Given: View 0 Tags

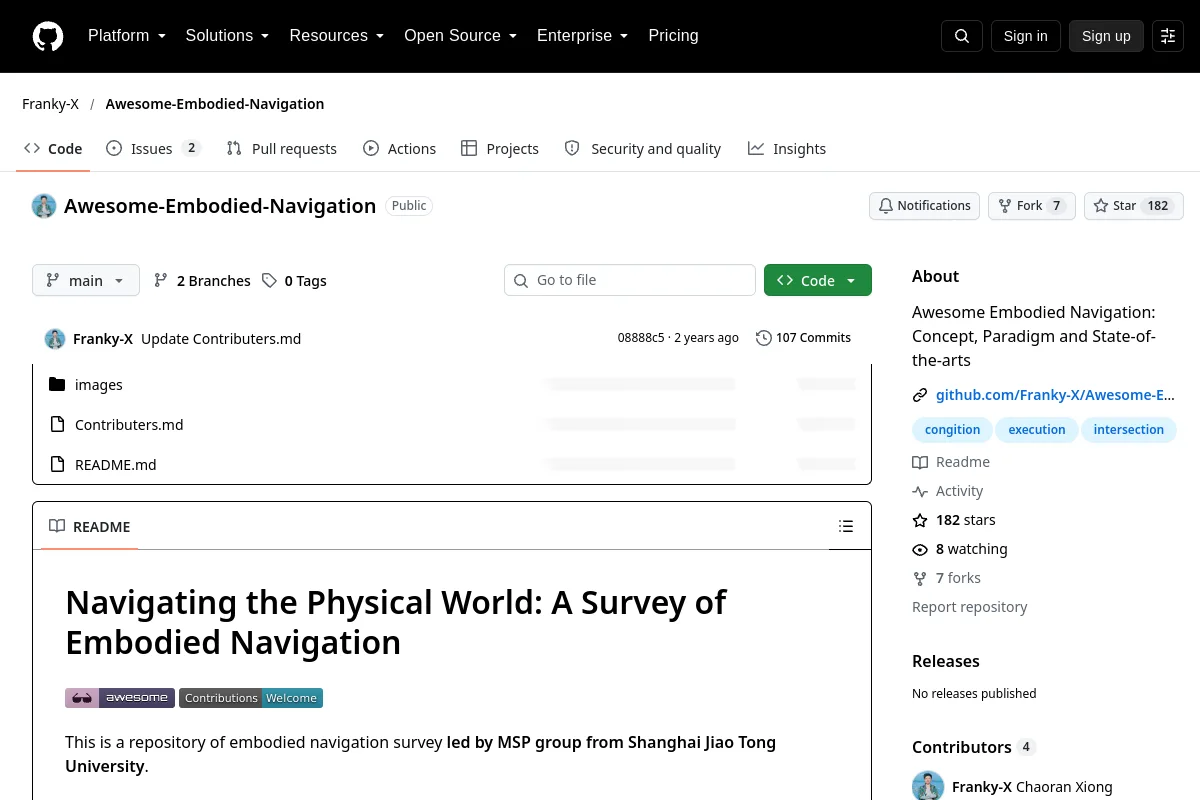Looking at the screenshot, I should coord(294,281).
